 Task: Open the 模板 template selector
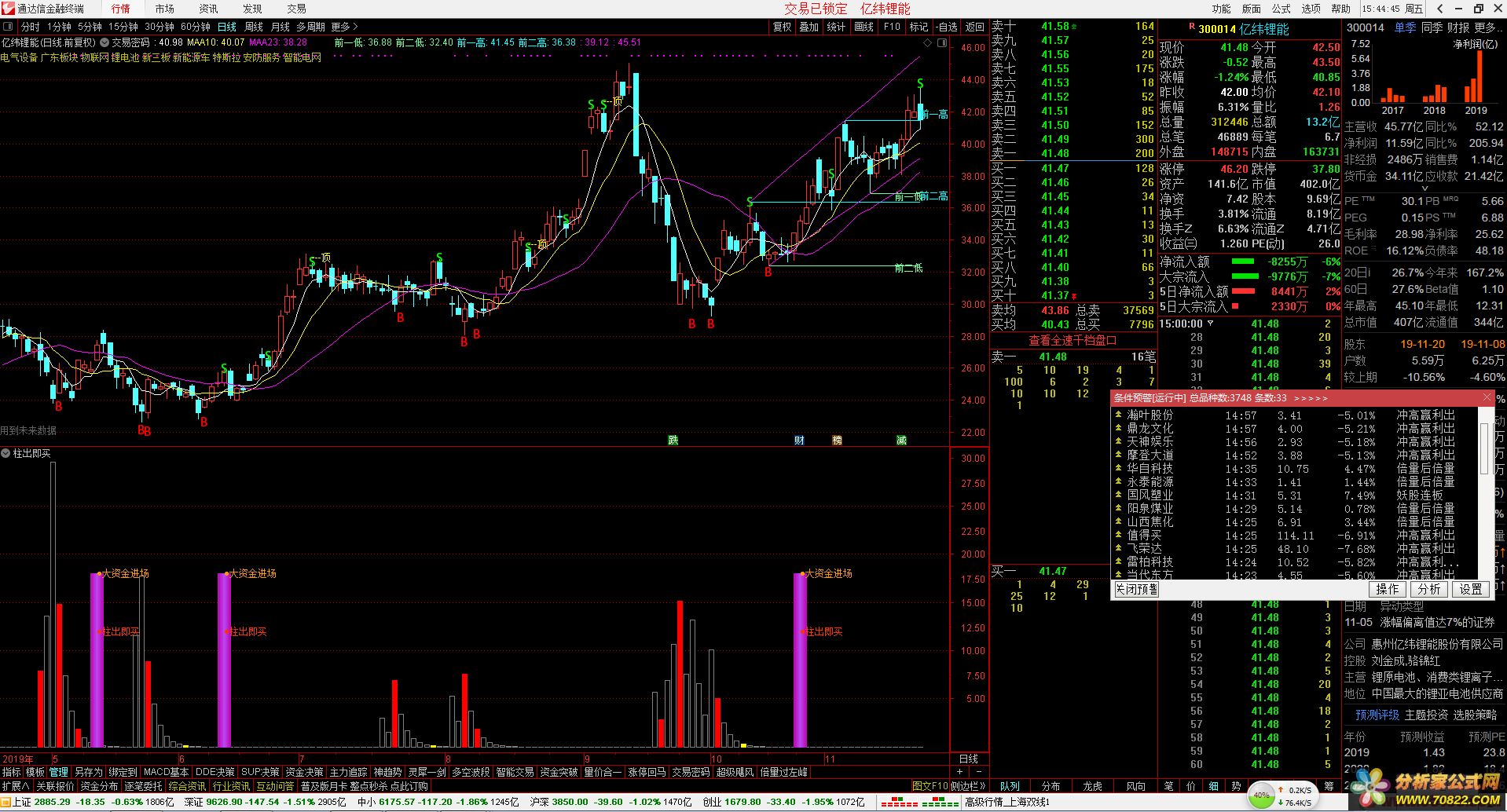pos(35,772)
